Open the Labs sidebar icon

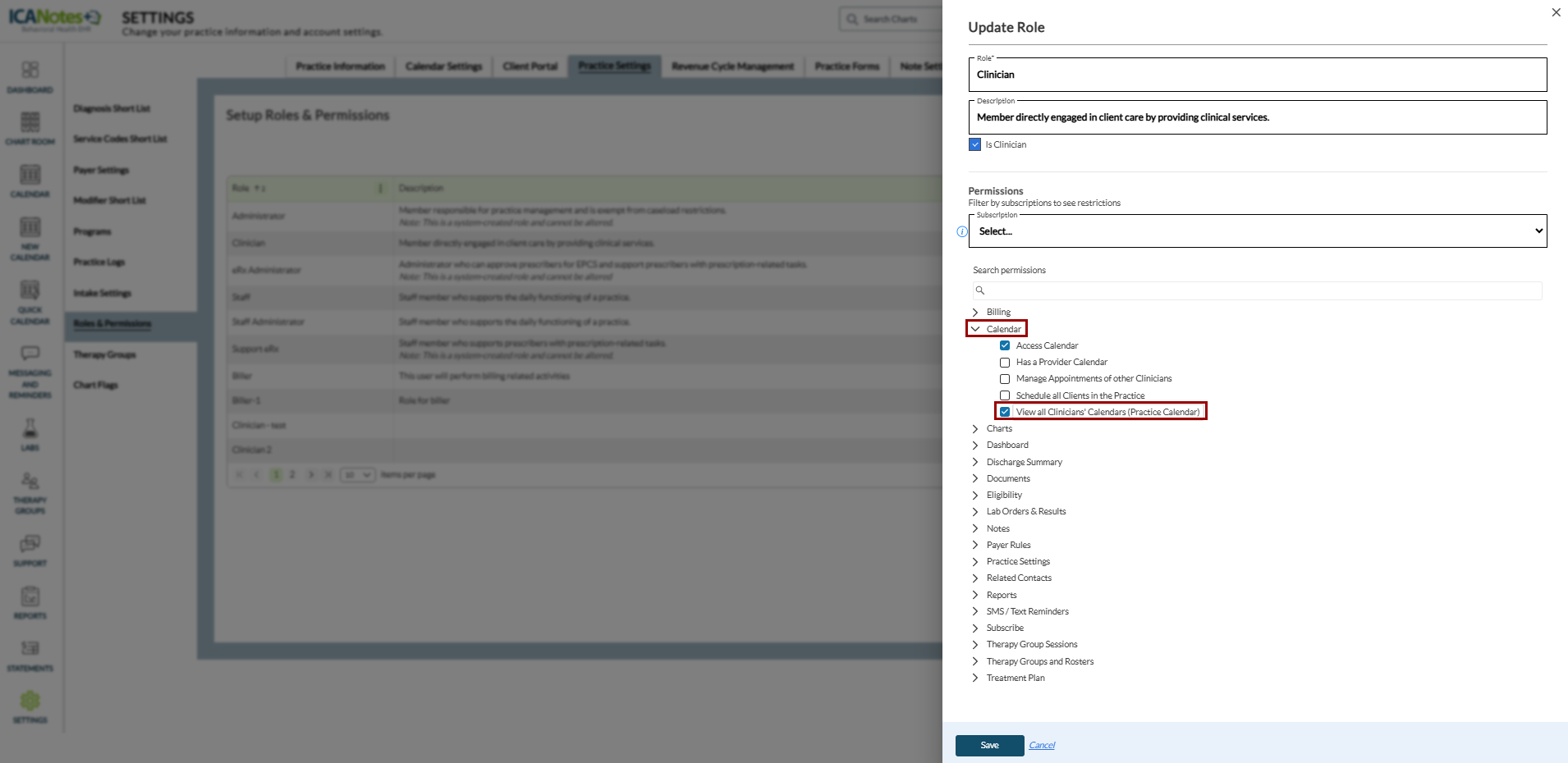tap(30, 434)
